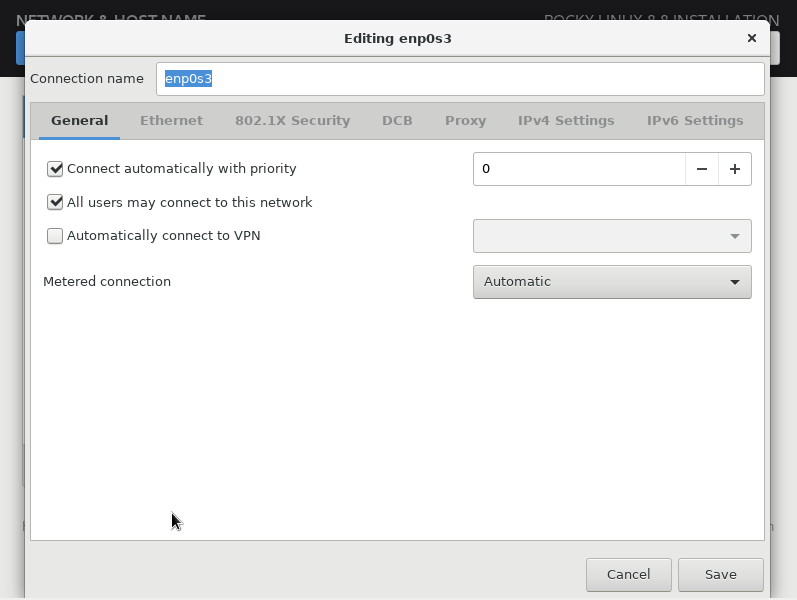797x600 pixels.
Task: Open the IPv4 Settings tab
Action: pos(566,120)
